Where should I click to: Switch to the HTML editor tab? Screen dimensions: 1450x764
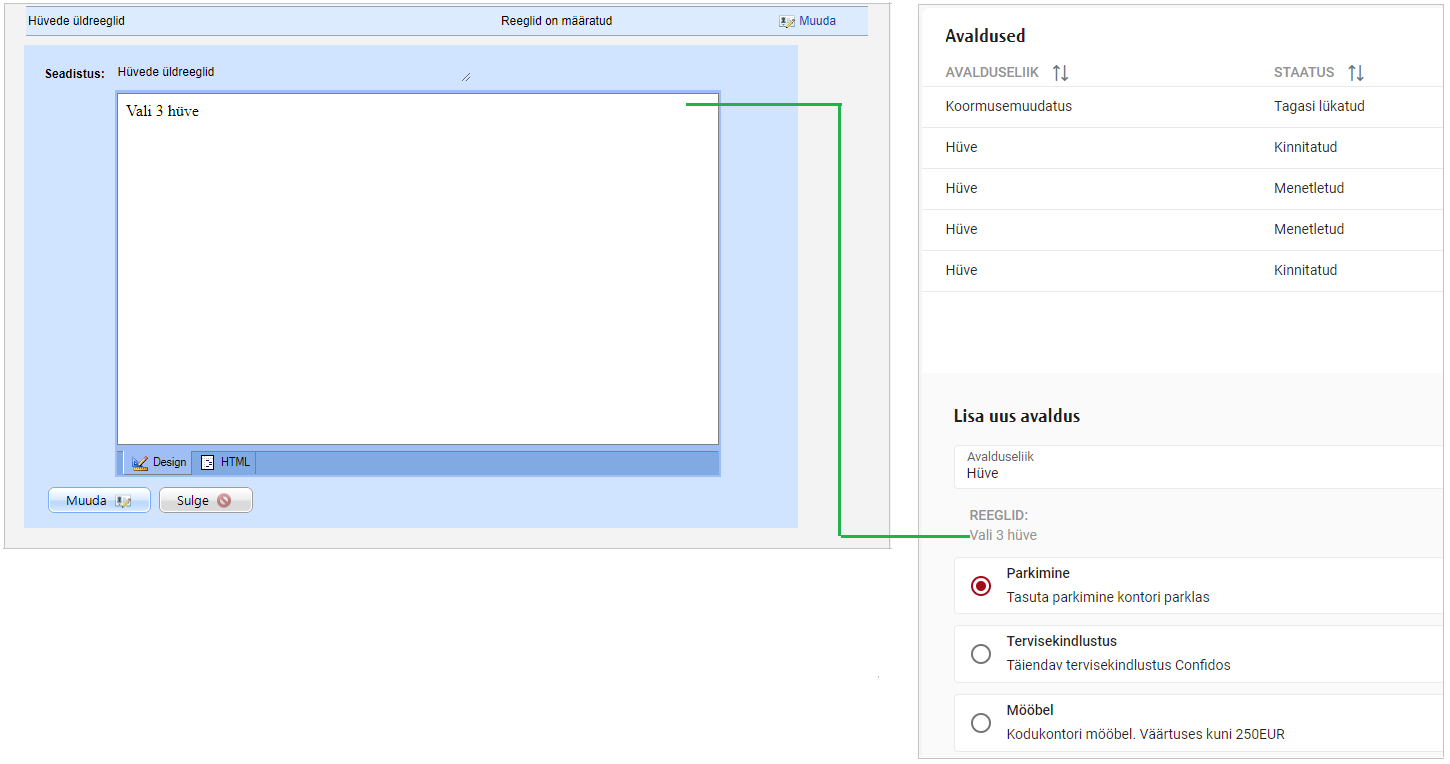tap(225, 462)
